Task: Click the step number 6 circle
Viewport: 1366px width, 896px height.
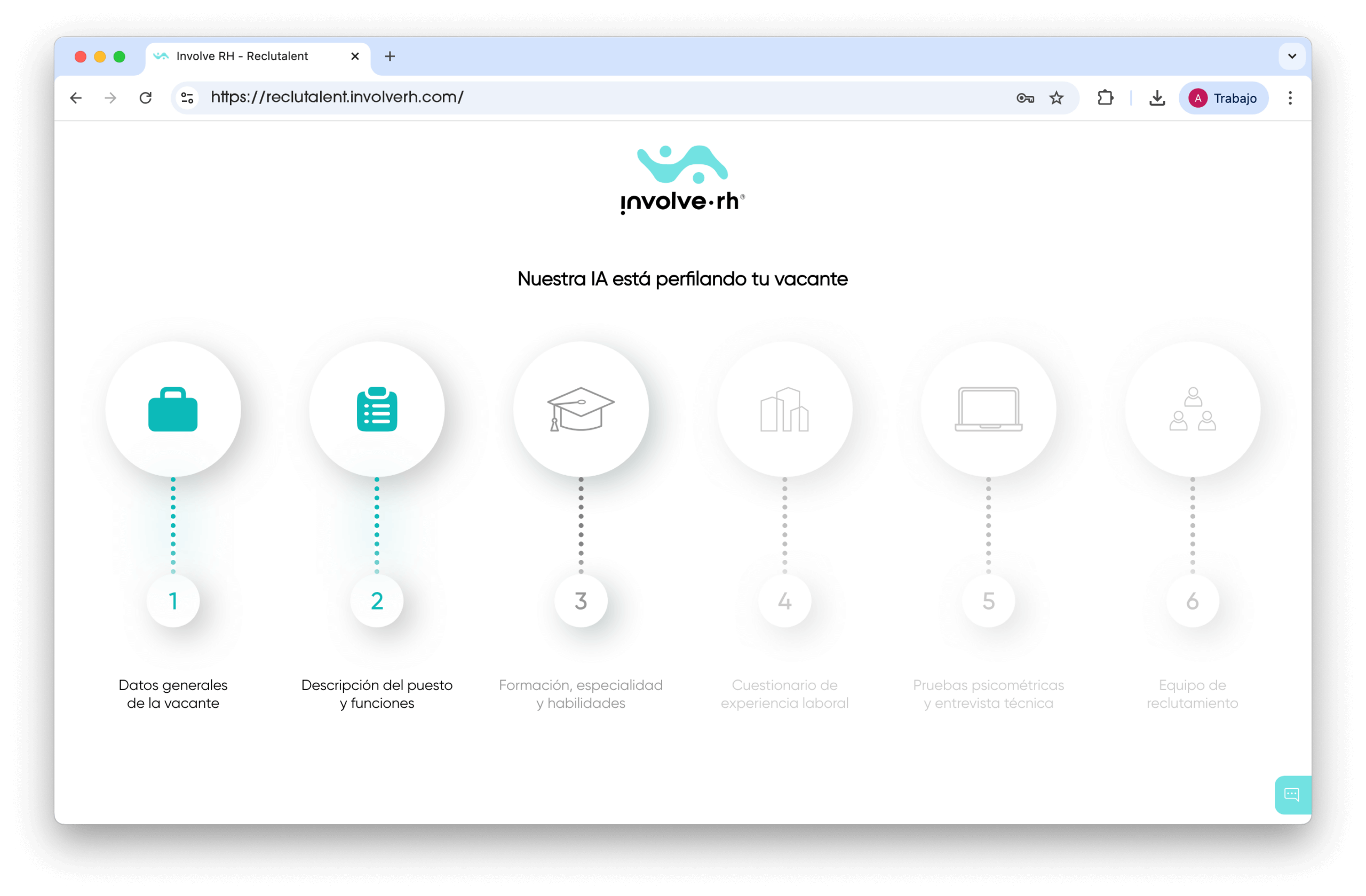Action: click(1193, 601)
